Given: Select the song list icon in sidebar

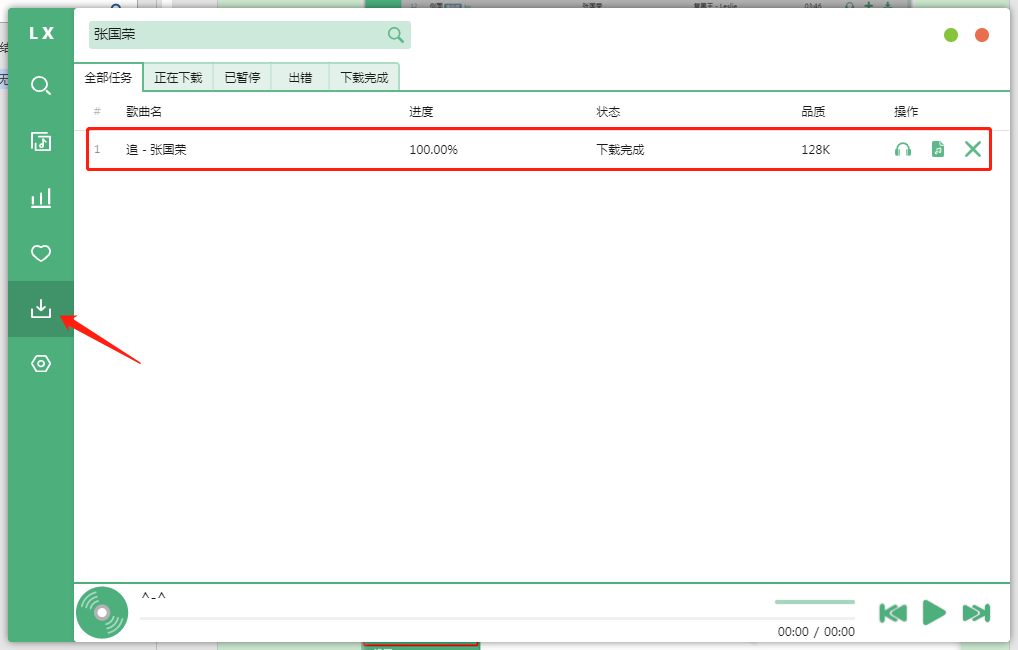Looking at the screenshot, I should (40, 142).
